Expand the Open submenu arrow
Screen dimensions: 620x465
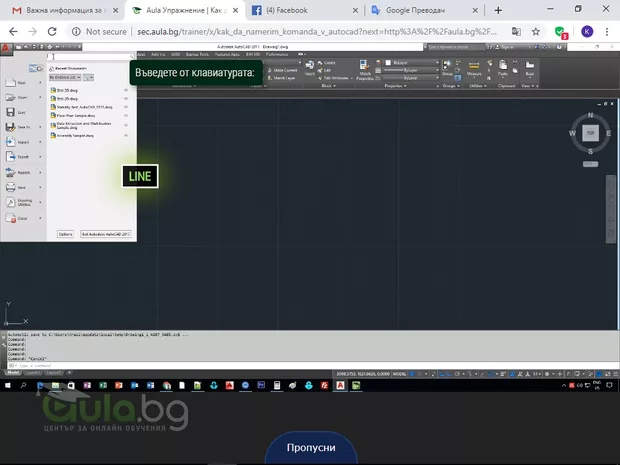[x=40, y=97]
